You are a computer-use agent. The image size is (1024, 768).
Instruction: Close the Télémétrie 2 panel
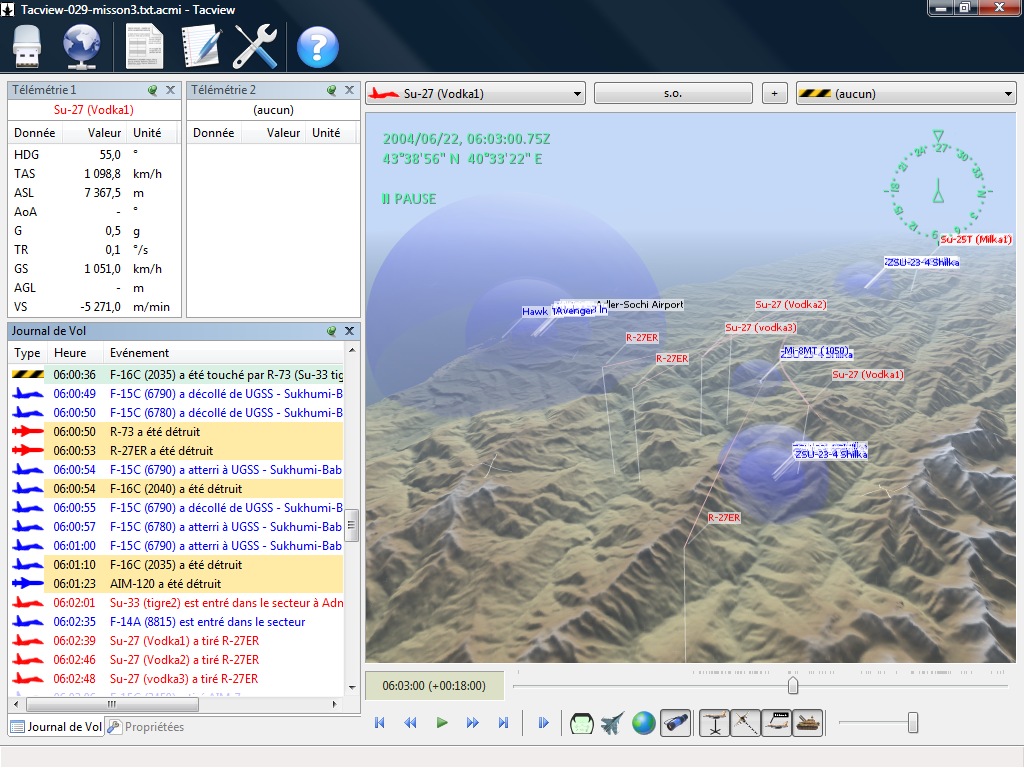[349, 90]
